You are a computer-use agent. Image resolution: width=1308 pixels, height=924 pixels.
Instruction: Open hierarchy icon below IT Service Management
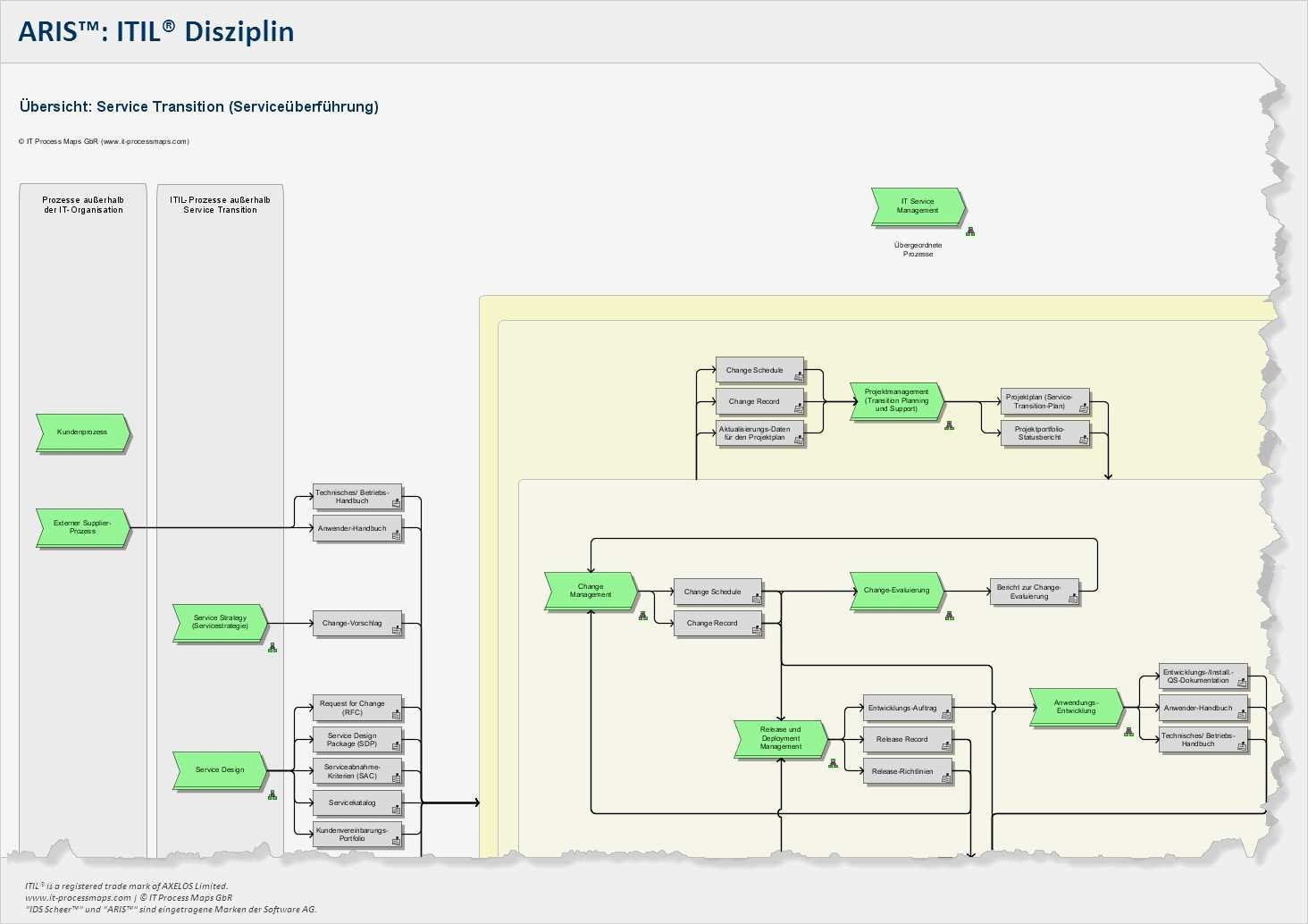tap(970, 231)
